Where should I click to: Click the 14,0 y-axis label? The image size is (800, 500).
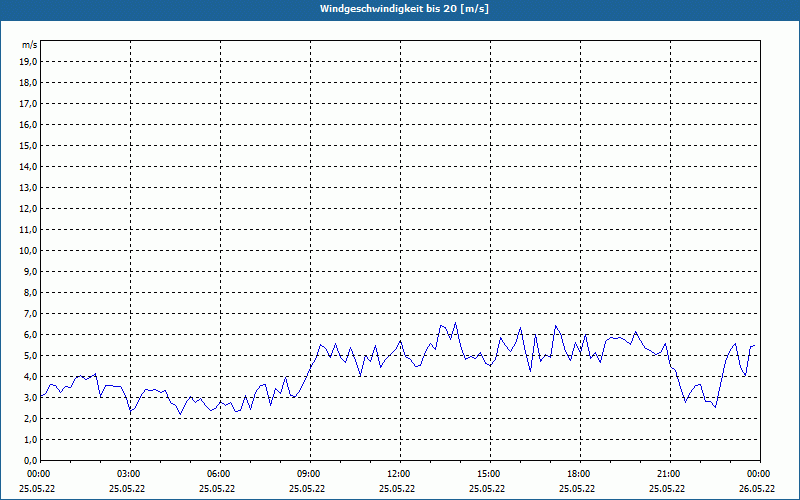(x=28, y=166)
